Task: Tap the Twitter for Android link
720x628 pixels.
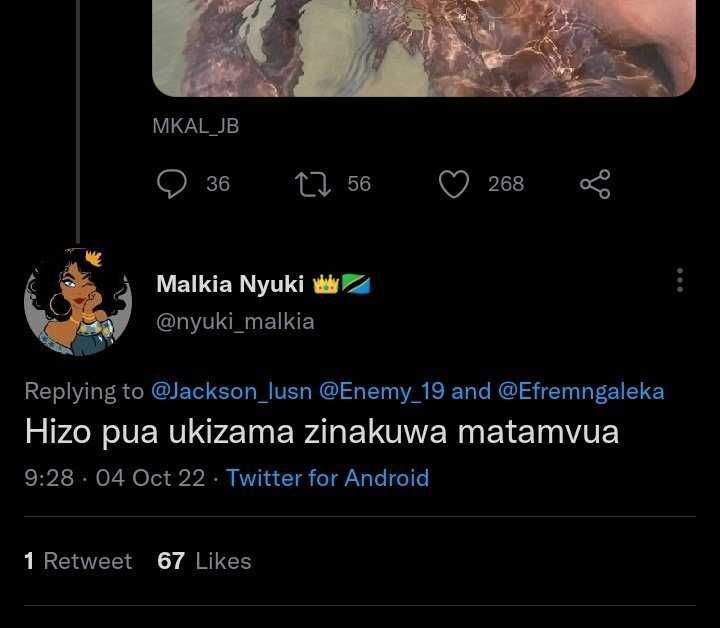Action: coord(327,478)
